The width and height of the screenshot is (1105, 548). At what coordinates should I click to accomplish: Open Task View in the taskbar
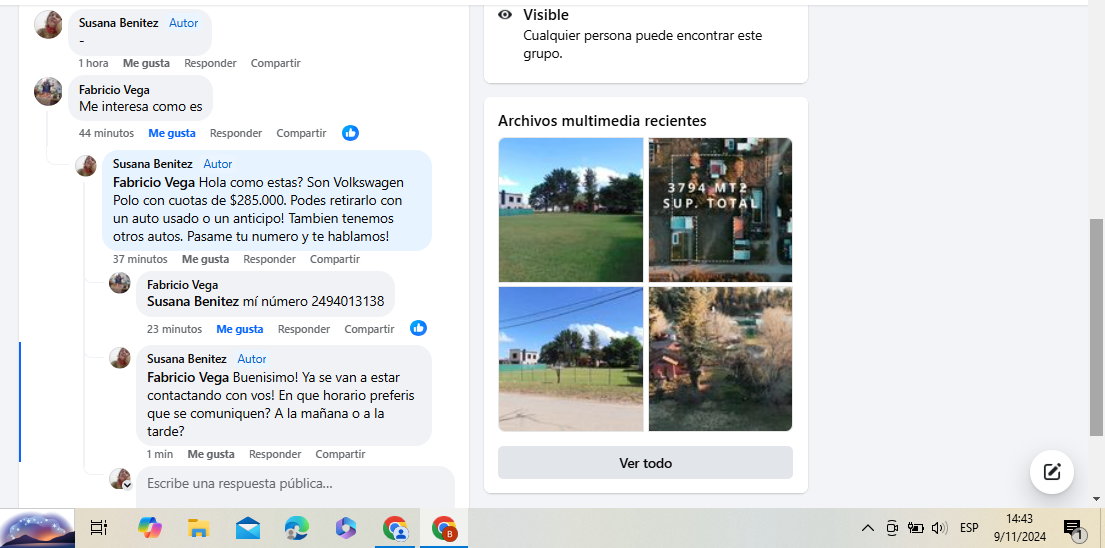pos(99,528)
